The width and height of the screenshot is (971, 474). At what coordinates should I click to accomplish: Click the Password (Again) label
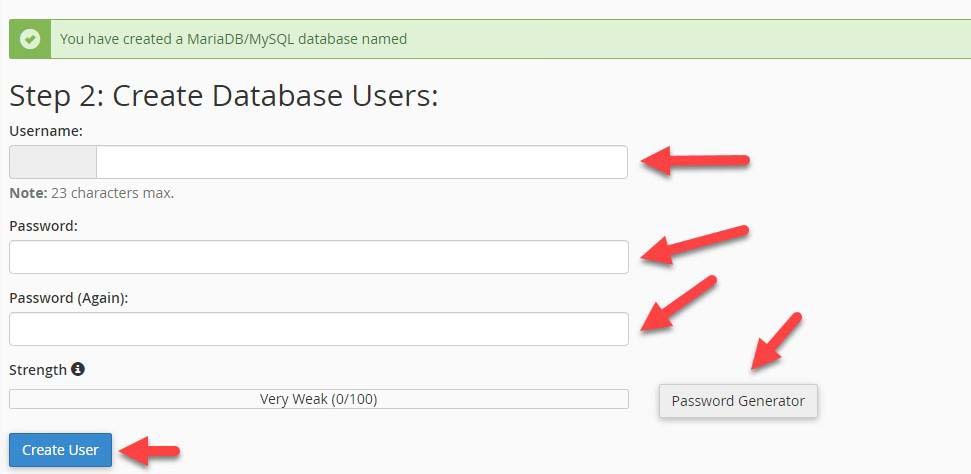tap(69, 298)
